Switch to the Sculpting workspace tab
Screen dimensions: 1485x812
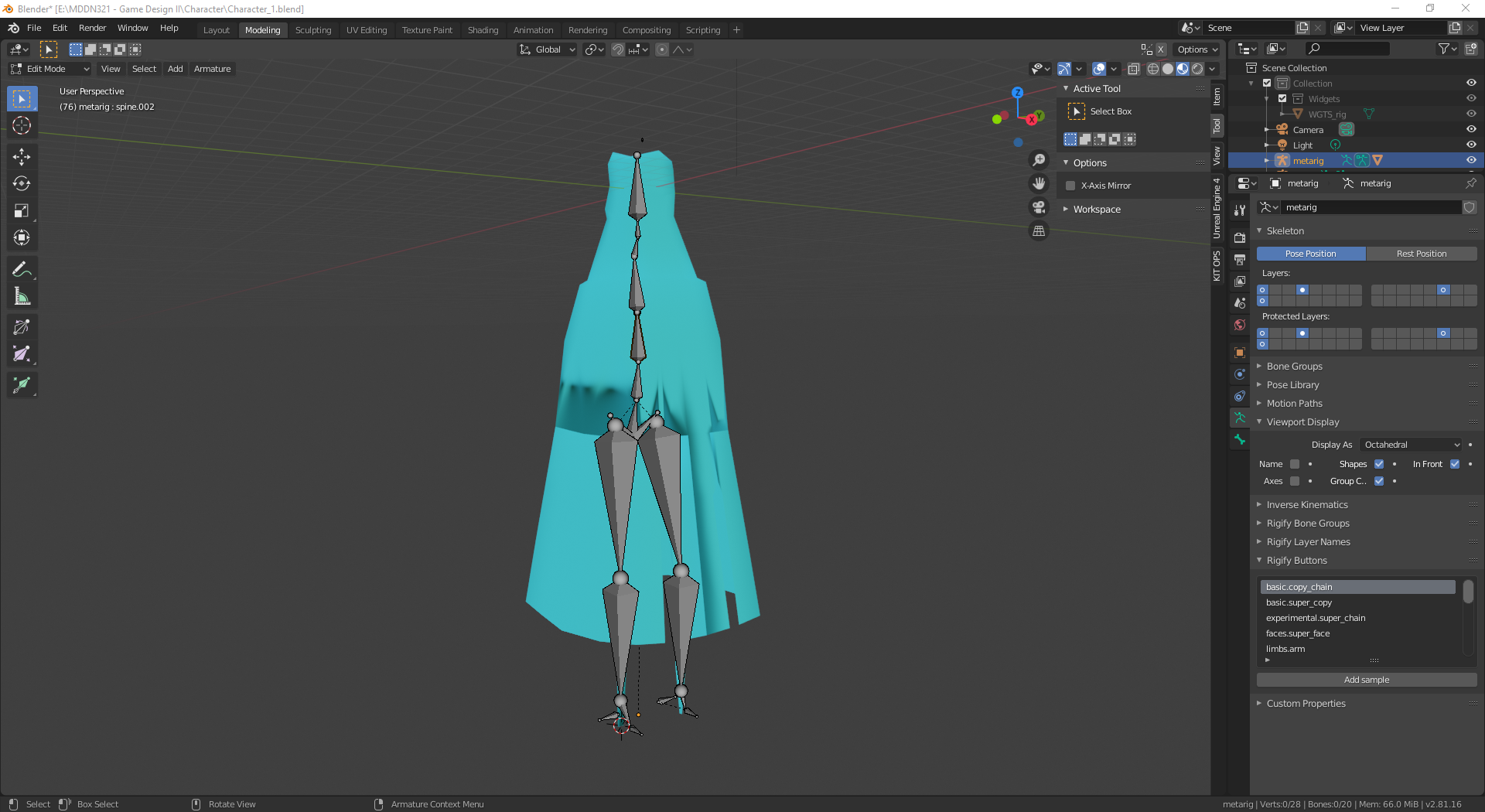pyautogui.click(x=312, y=30)
